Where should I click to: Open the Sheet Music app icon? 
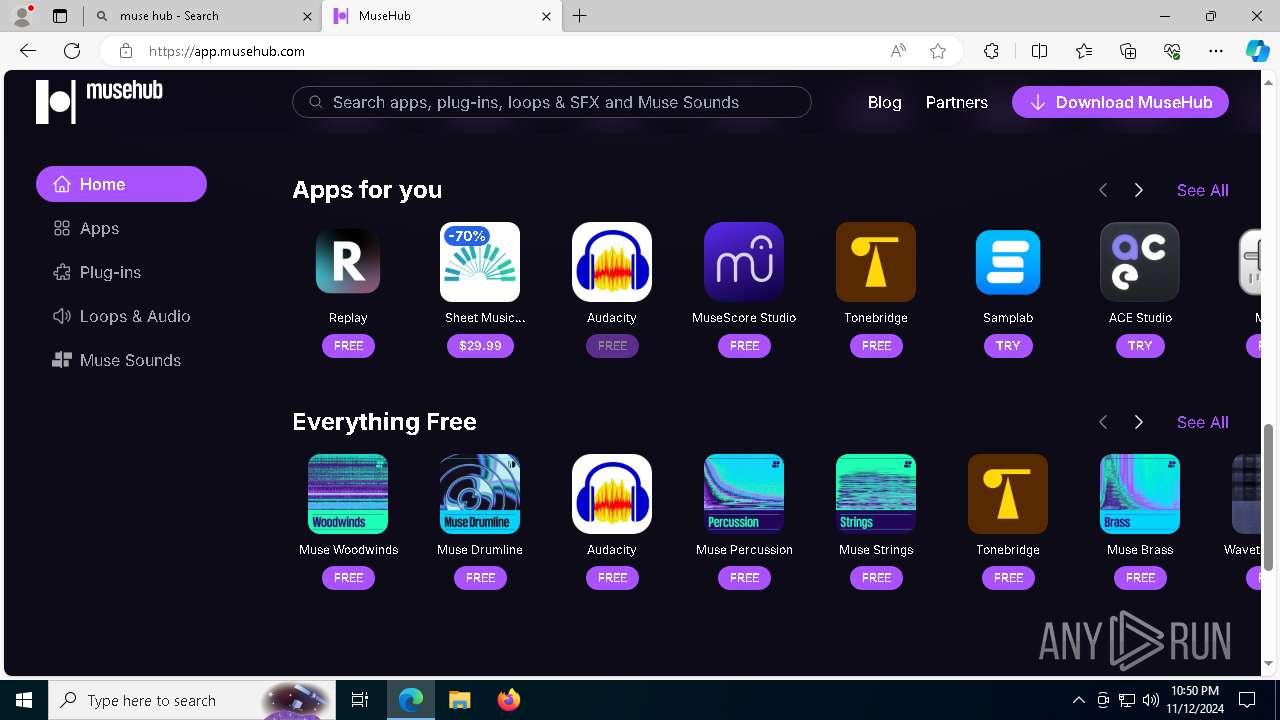pyautogui.click(x=480, y=262)
